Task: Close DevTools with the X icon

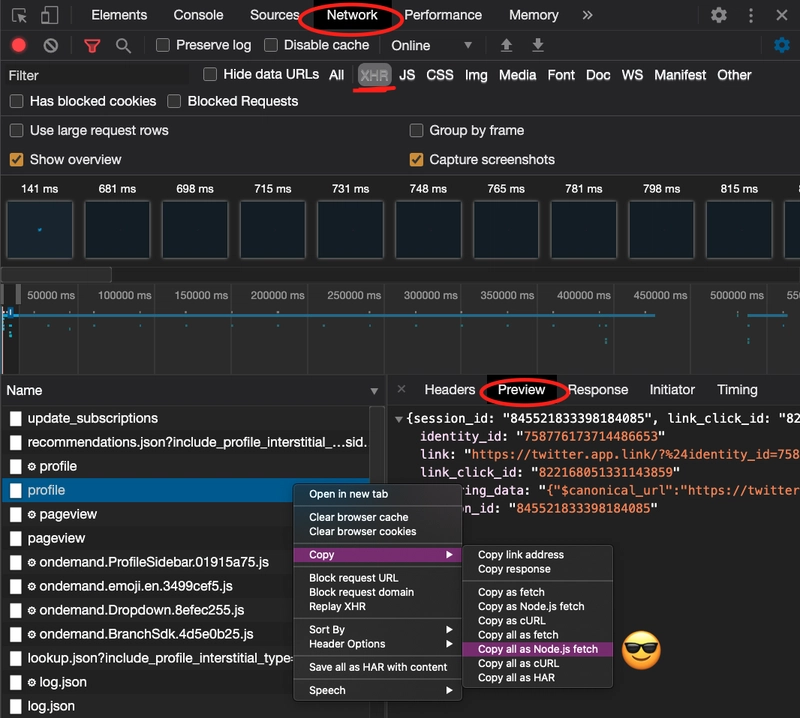Action: click(x=782, y=15)
